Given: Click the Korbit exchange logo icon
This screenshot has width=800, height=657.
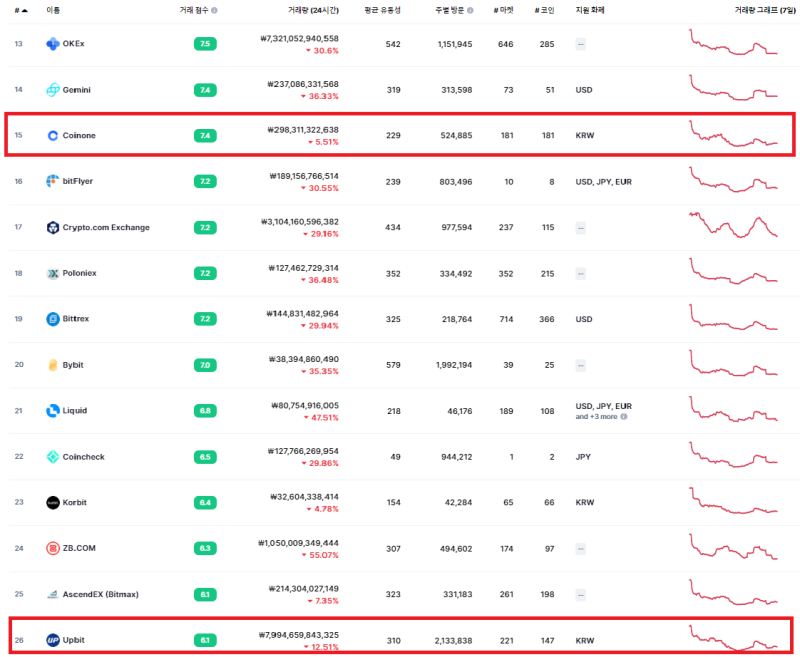Looking at the screenshot, I should 53,502.
